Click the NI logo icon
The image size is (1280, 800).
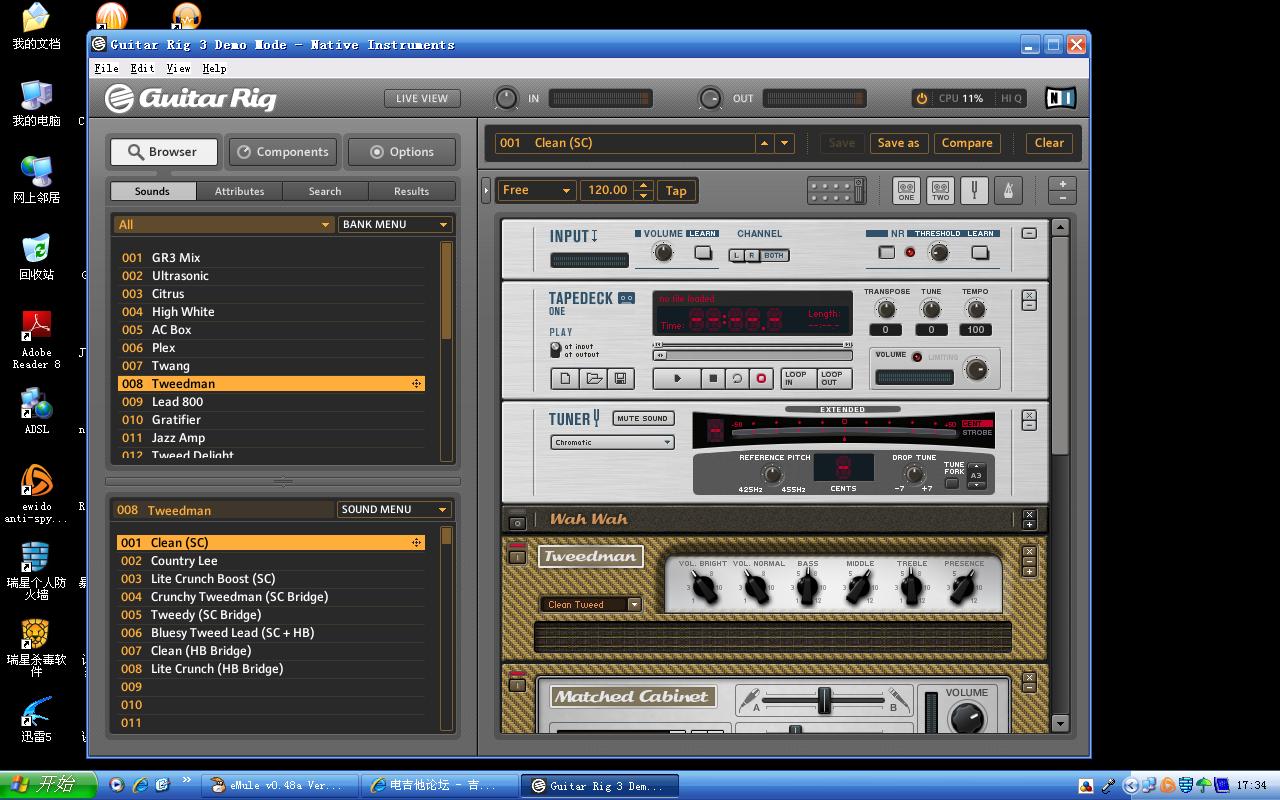[x=1060, y=98]
